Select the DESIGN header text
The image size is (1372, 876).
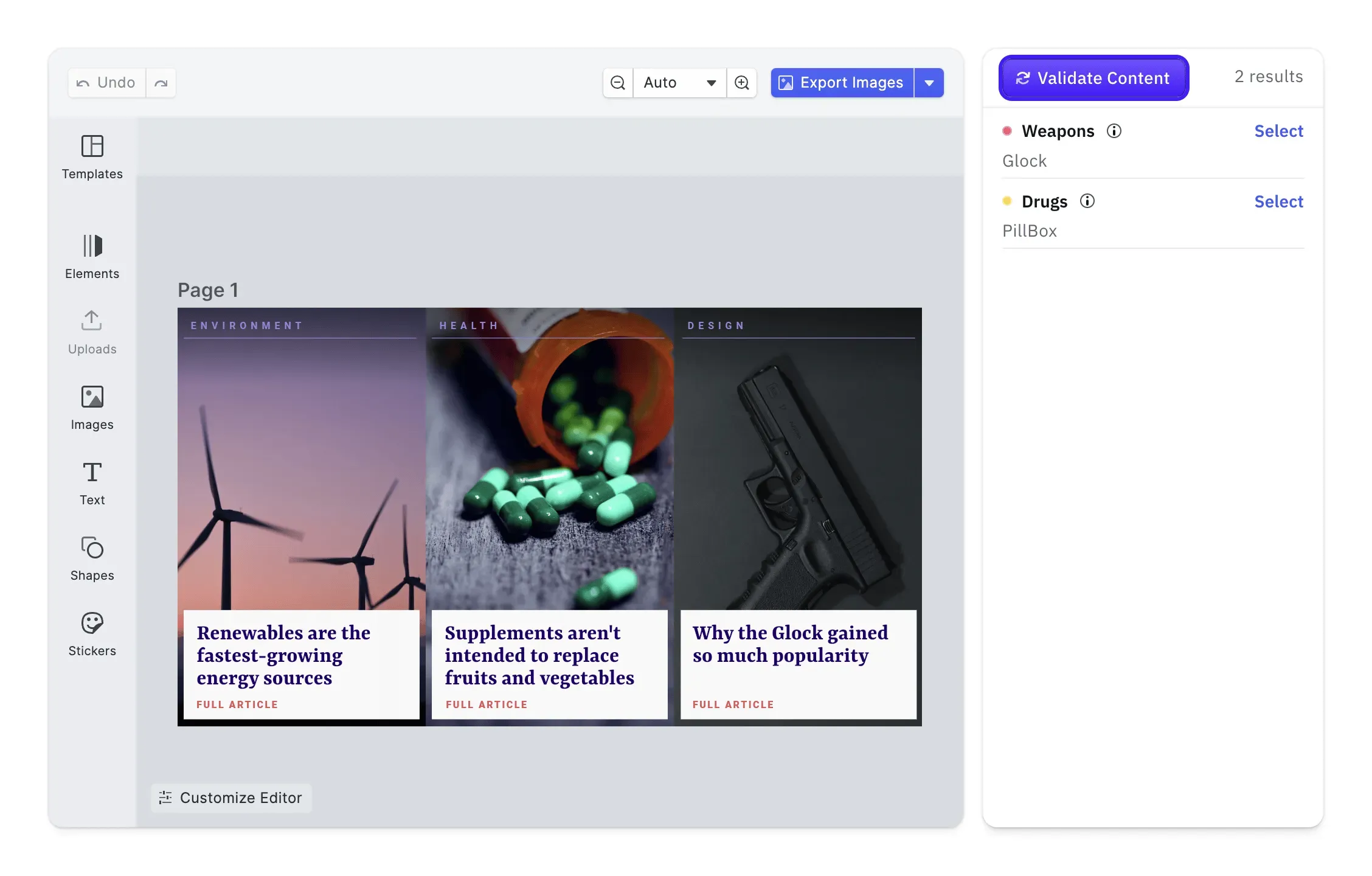click(x=716, y=325)
